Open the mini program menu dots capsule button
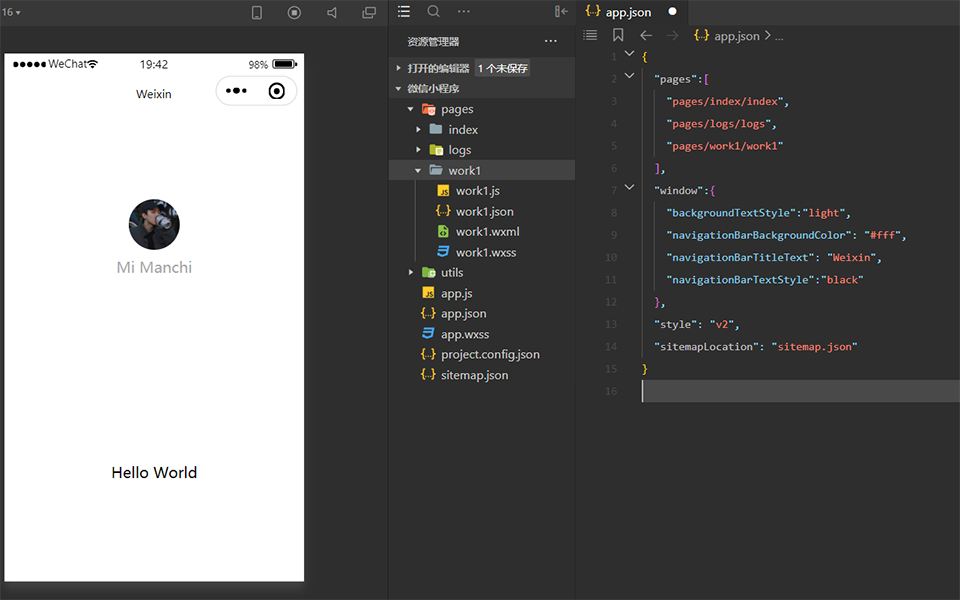 (236, 91)
